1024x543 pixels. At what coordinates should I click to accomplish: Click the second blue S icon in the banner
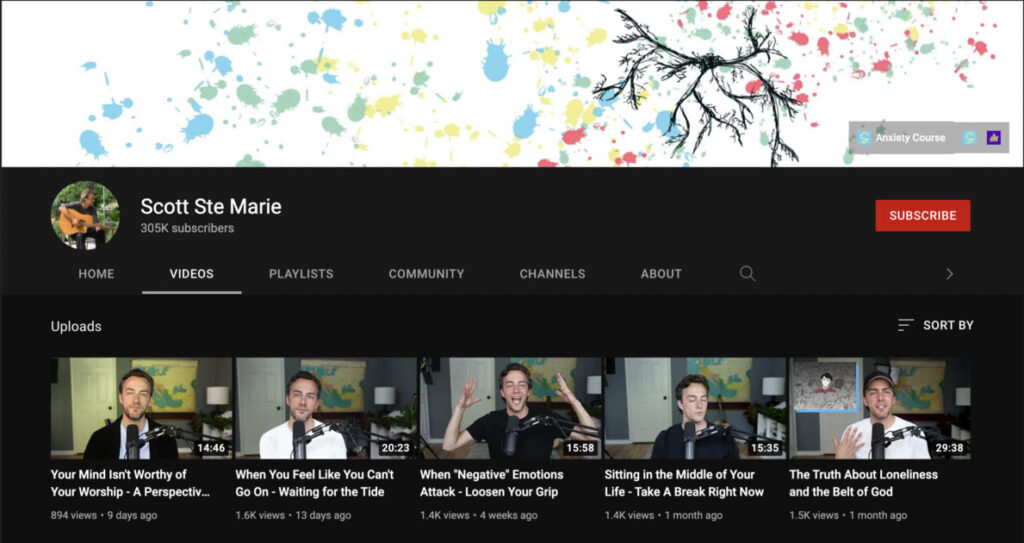(x=970, y=138)
